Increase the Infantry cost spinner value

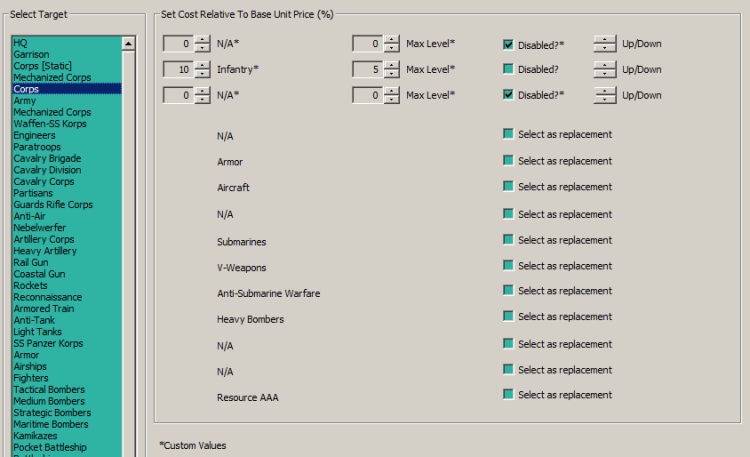[x=202, y=65]
